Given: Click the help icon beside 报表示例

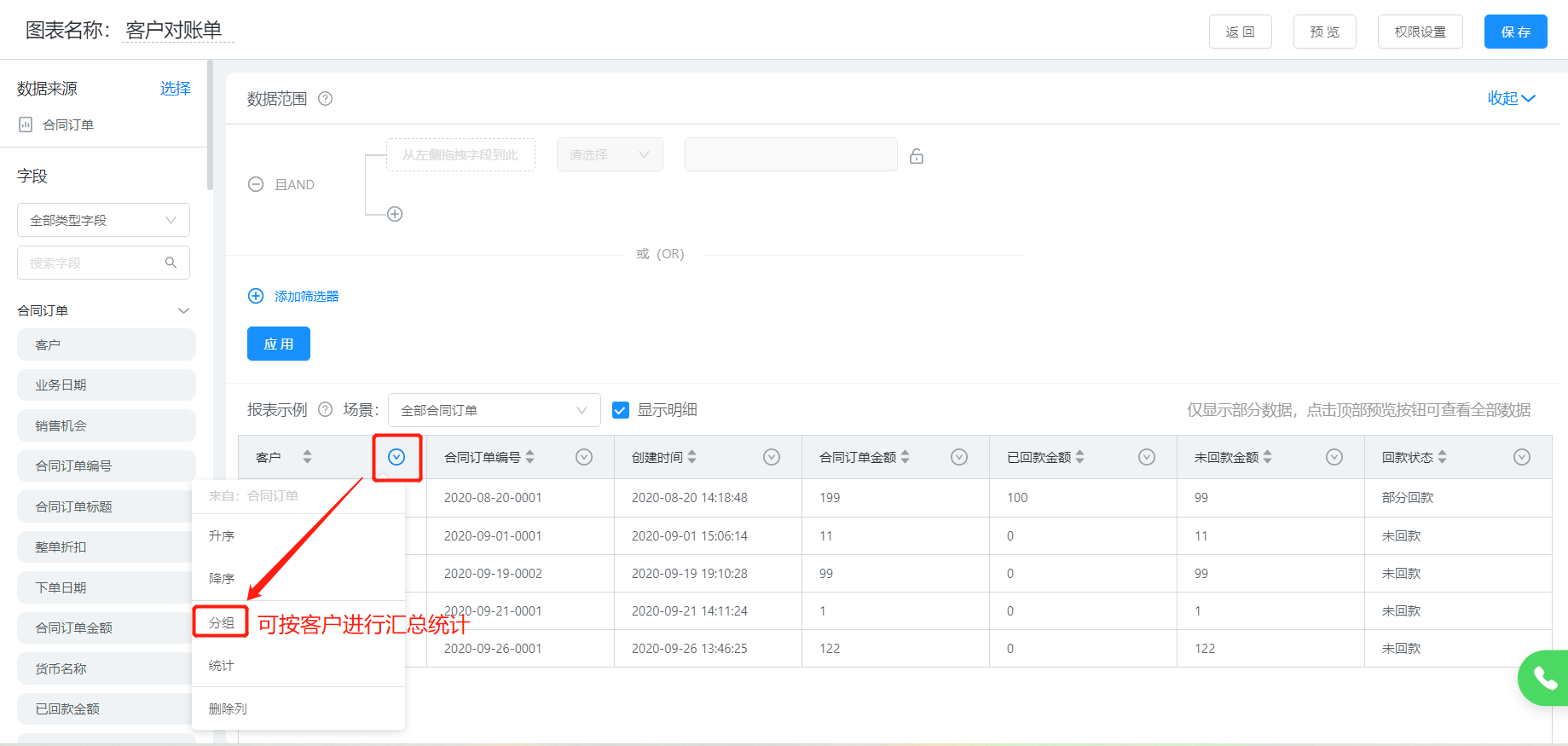Looking at the screenshot, I should (x=325, y=409).
